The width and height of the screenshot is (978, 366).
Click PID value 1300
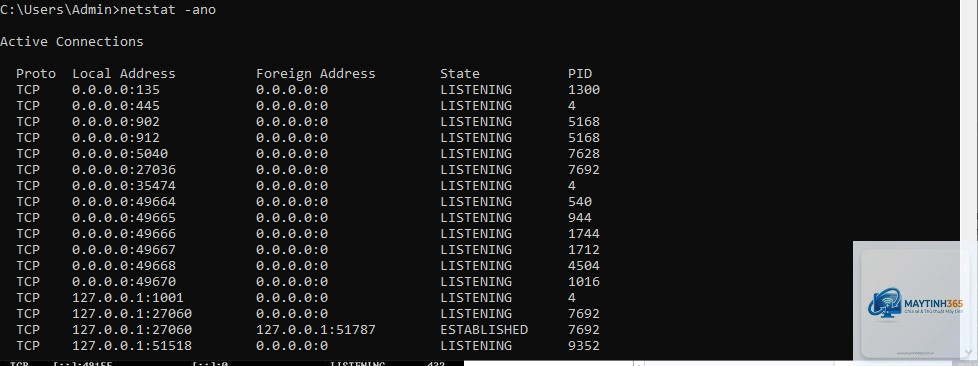click(x=584, y=90)
